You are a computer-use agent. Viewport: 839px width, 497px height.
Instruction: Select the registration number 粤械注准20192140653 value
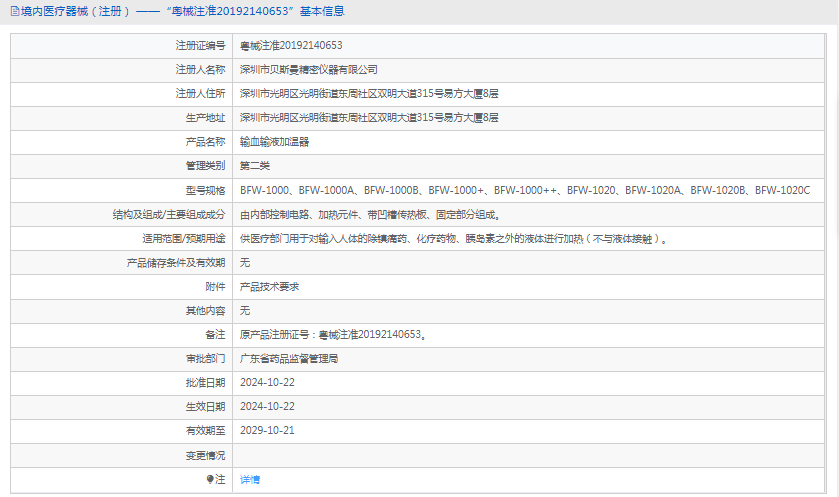(291, 45)
